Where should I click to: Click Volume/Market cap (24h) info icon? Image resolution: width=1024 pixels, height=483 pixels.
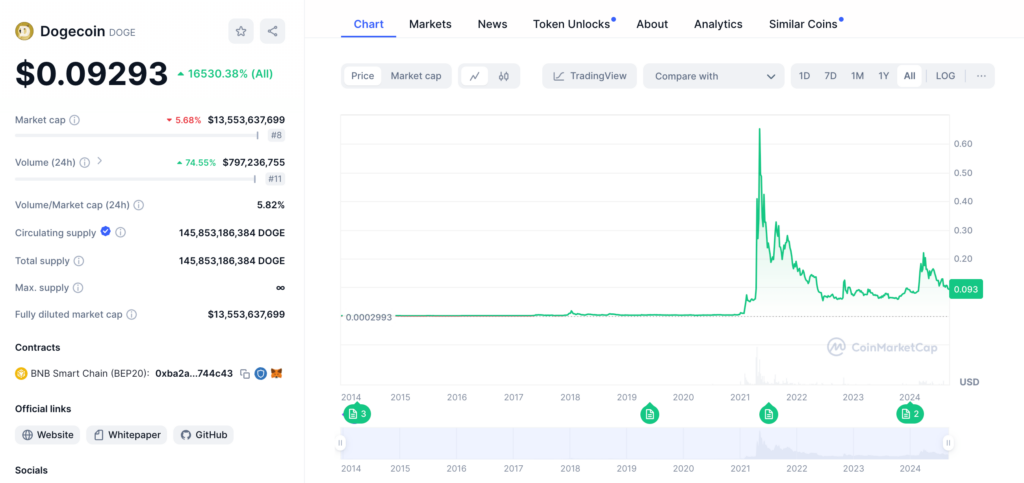coord(138,205)
